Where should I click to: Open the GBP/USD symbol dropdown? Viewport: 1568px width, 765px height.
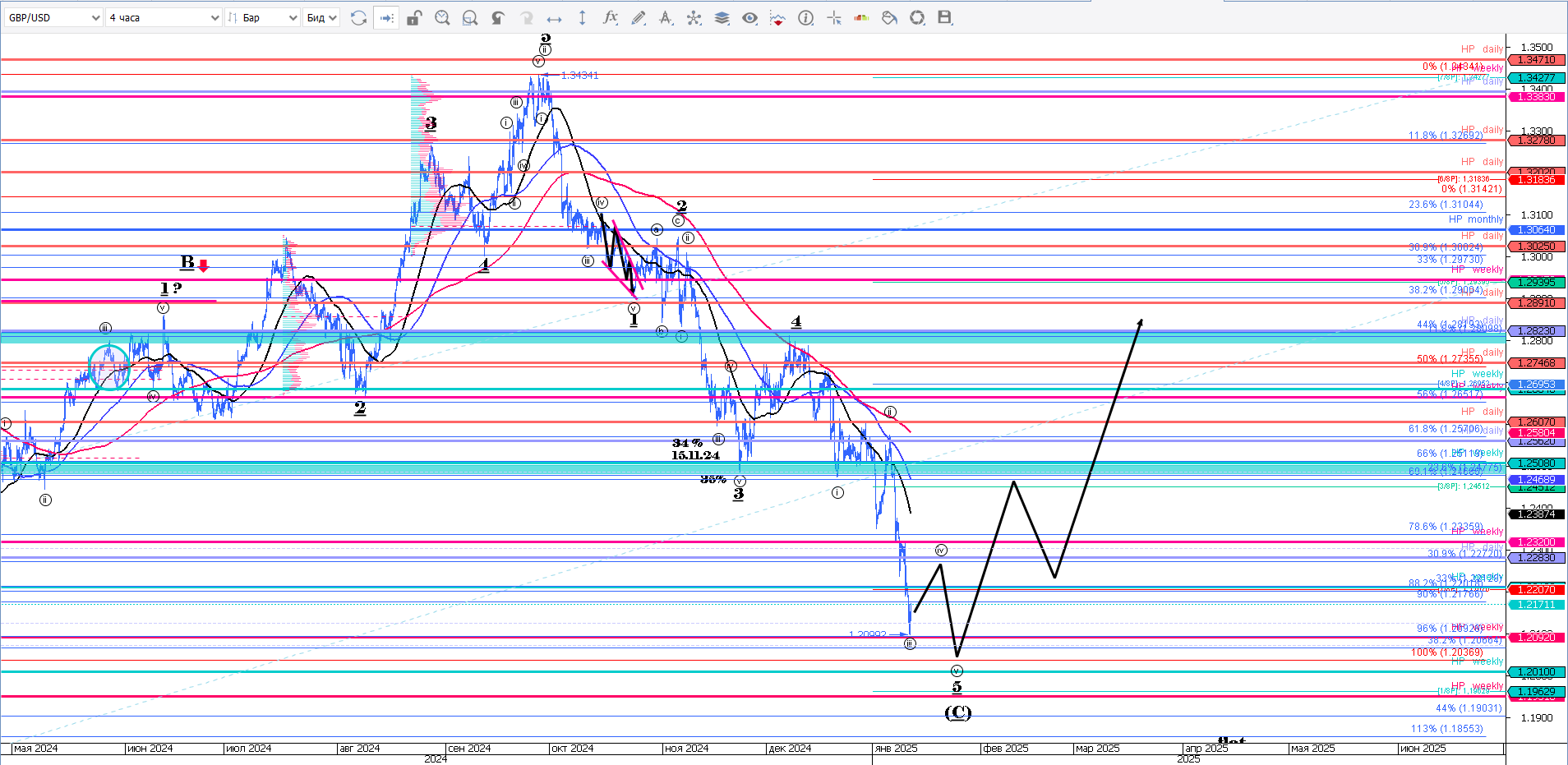(53, 17)
